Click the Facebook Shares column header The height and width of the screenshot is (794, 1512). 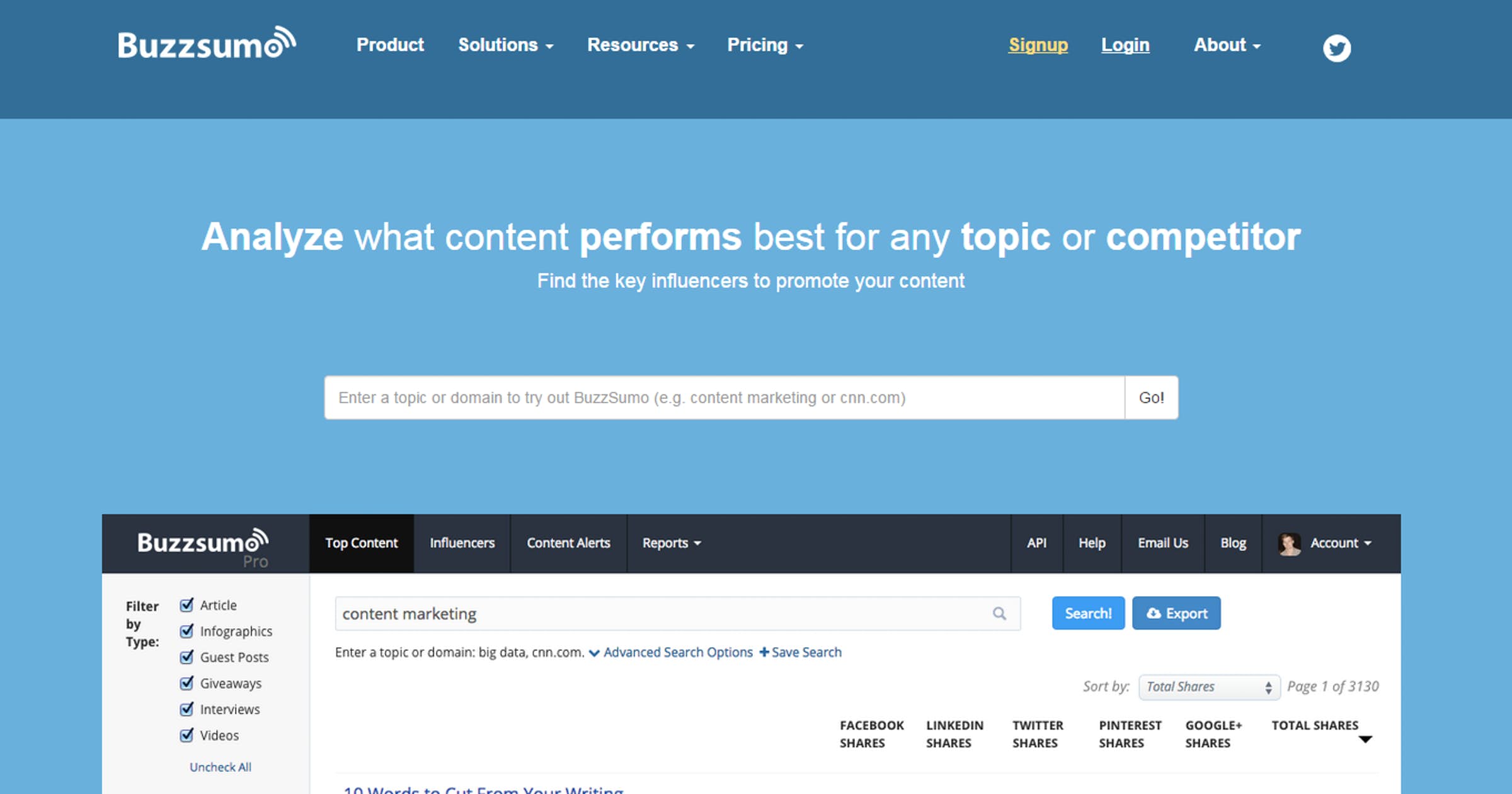point(872,734)
